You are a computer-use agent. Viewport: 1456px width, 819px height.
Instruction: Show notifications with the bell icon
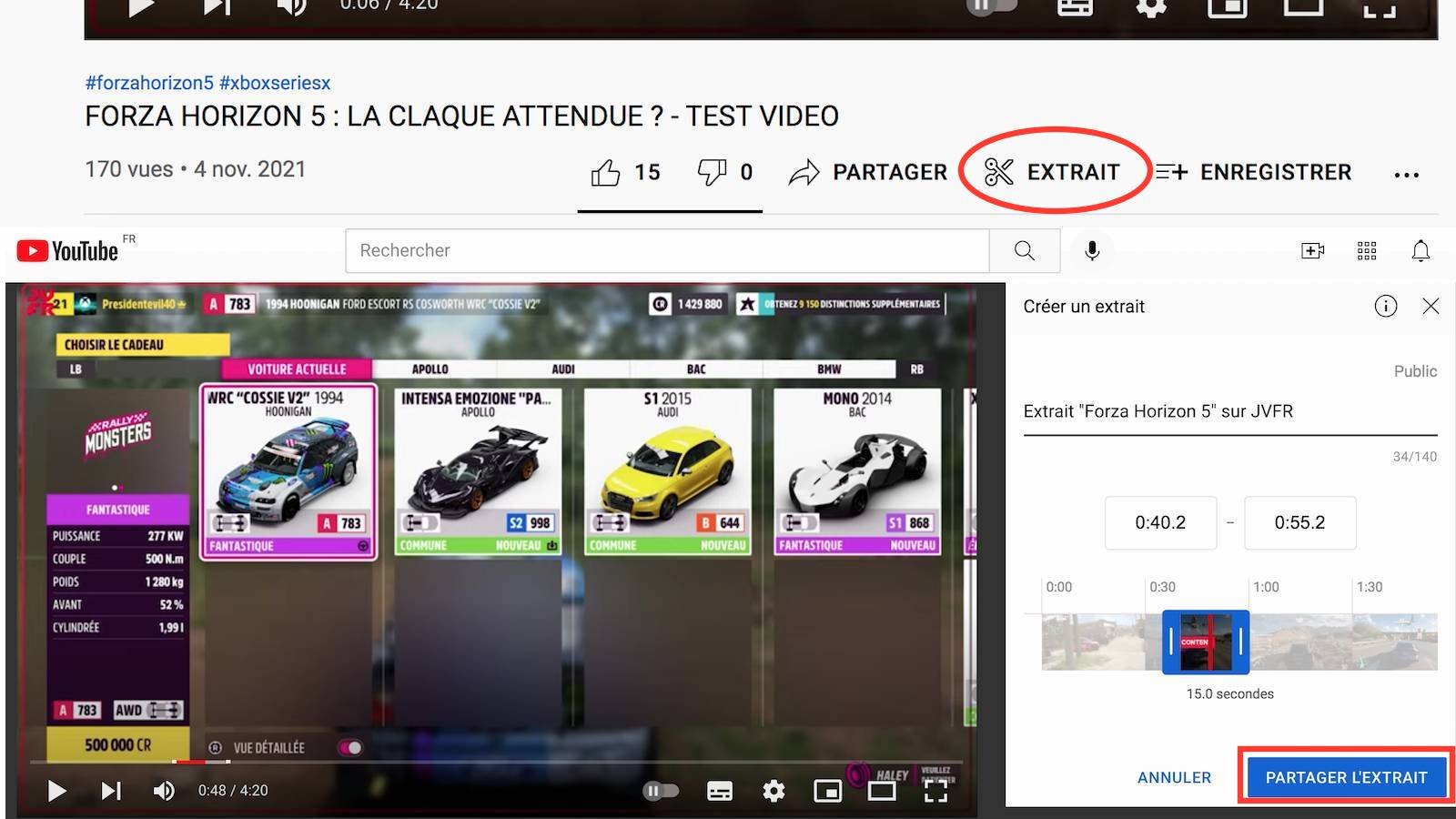(1421, 250)
